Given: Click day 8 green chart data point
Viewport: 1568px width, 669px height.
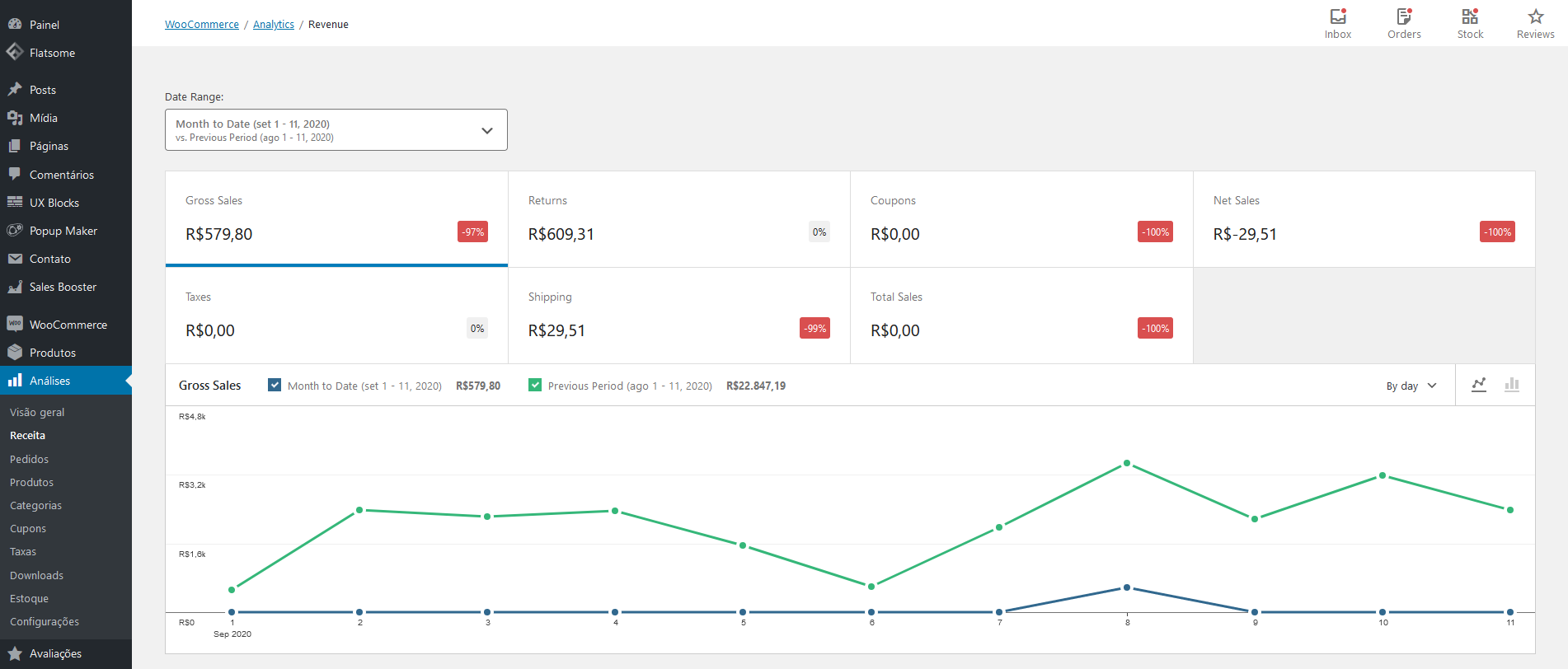Looking at the screenshot, I should [1127, 463].
